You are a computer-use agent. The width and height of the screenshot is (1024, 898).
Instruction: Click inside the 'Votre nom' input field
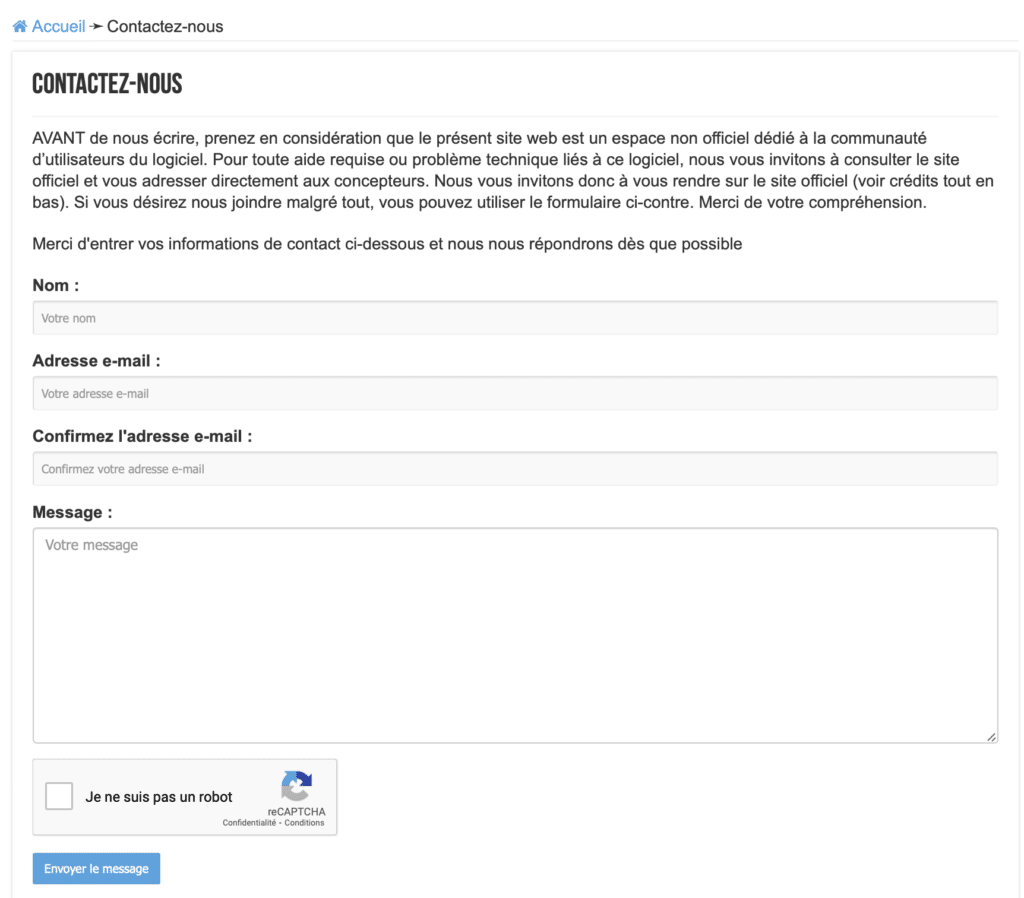tap(516, 317)
